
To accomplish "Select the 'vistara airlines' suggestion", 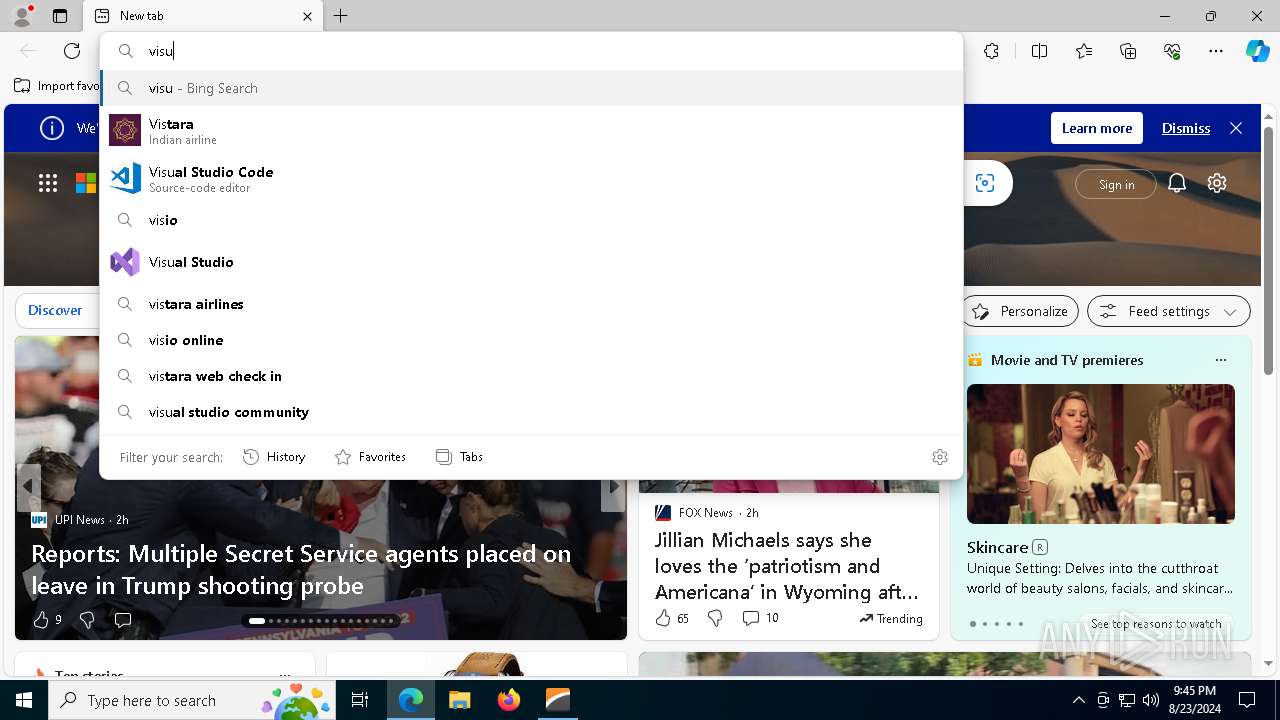I will 531,304.
